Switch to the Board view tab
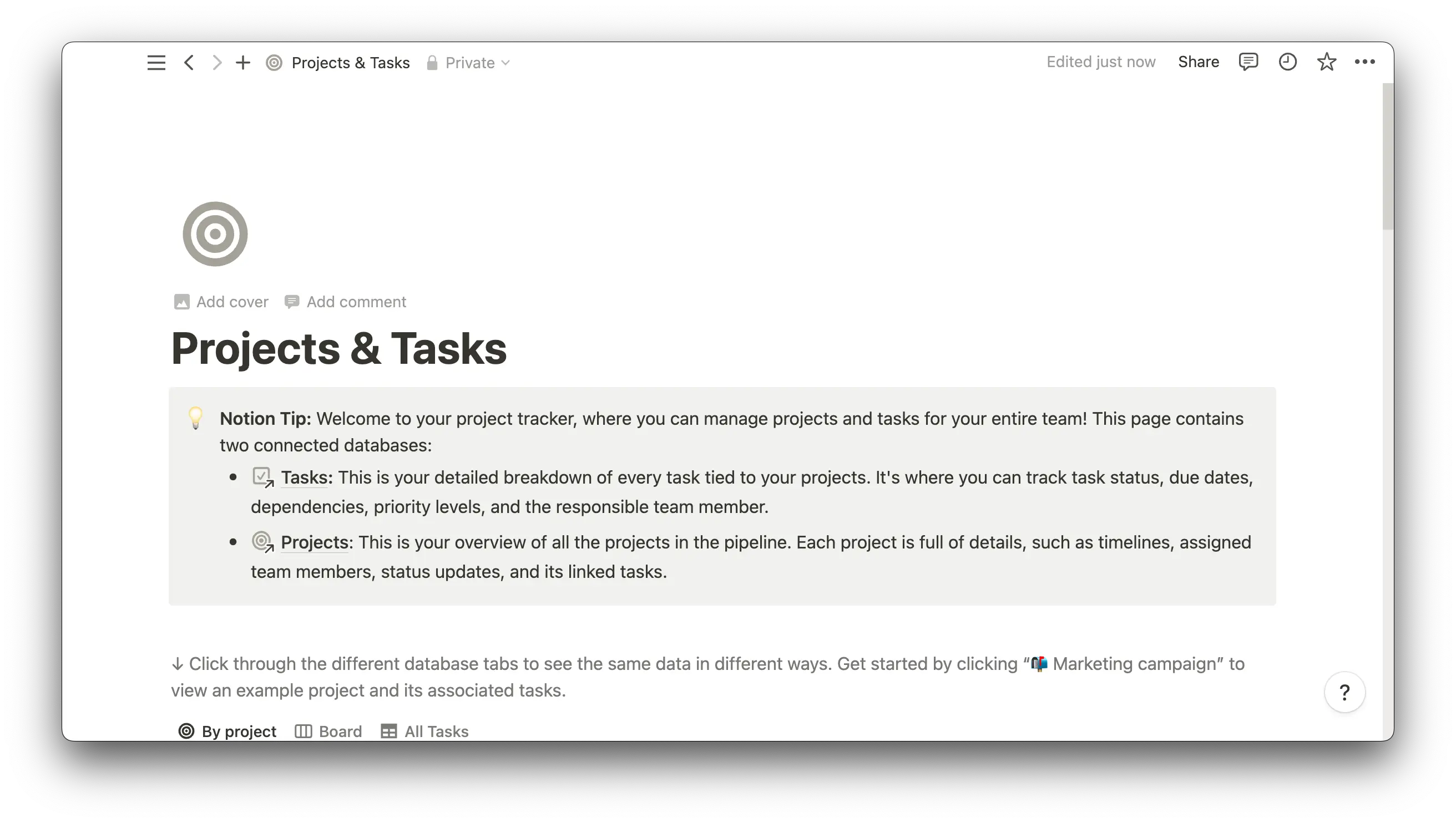Screen dimensions: 1456x823 [x=328, y=731]
